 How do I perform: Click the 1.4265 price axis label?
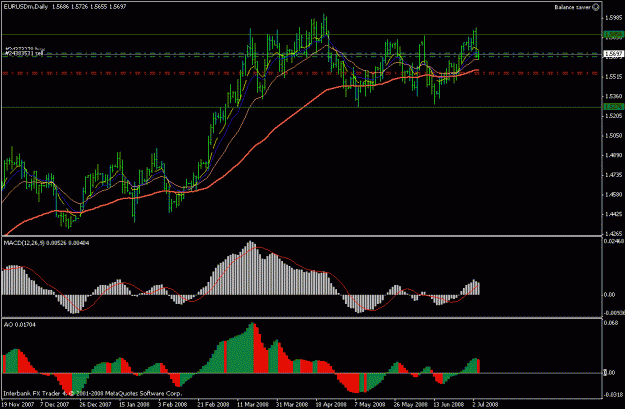(613, 234)
